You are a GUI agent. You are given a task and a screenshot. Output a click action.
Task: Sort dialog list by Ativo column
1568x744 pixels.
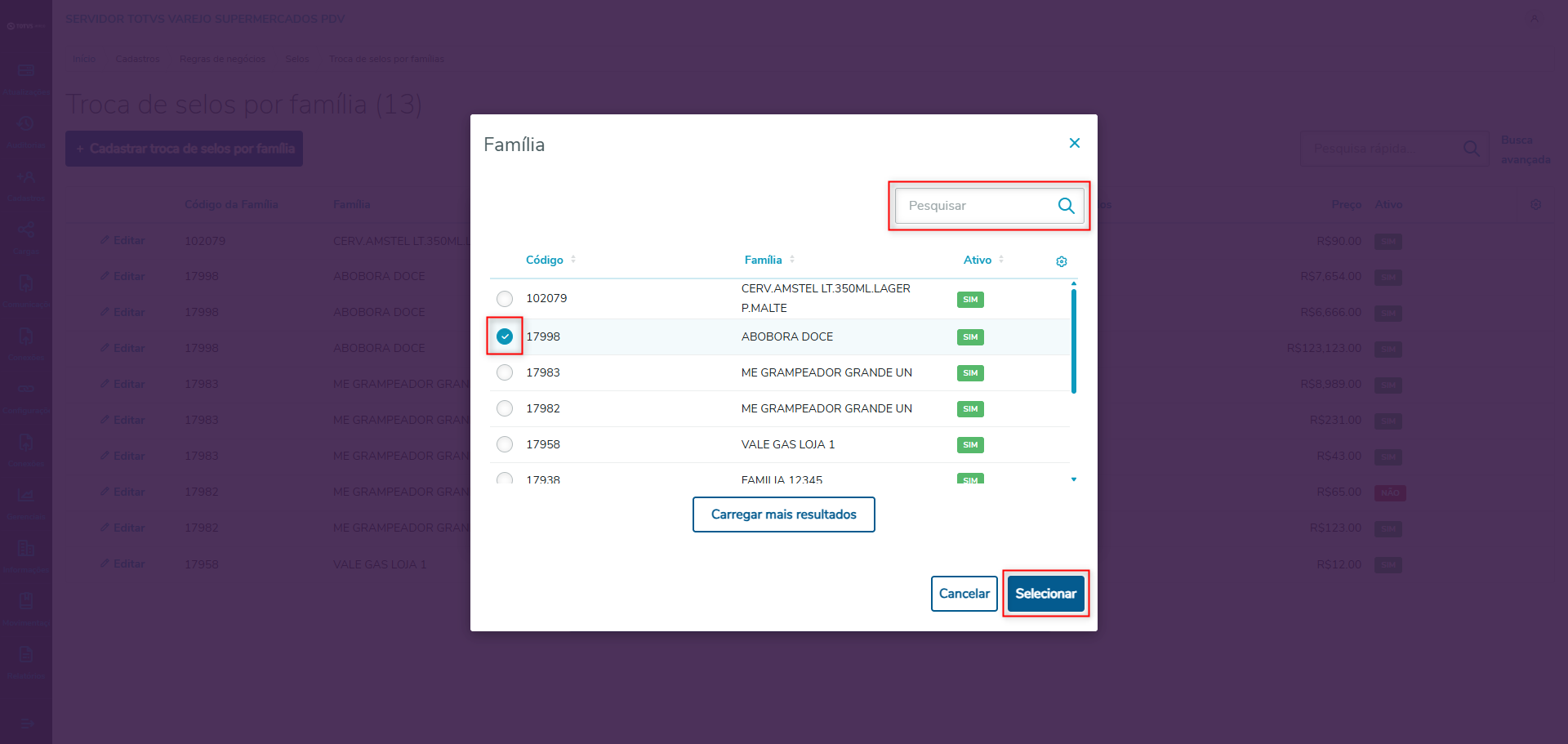click(x=983, y=260)
